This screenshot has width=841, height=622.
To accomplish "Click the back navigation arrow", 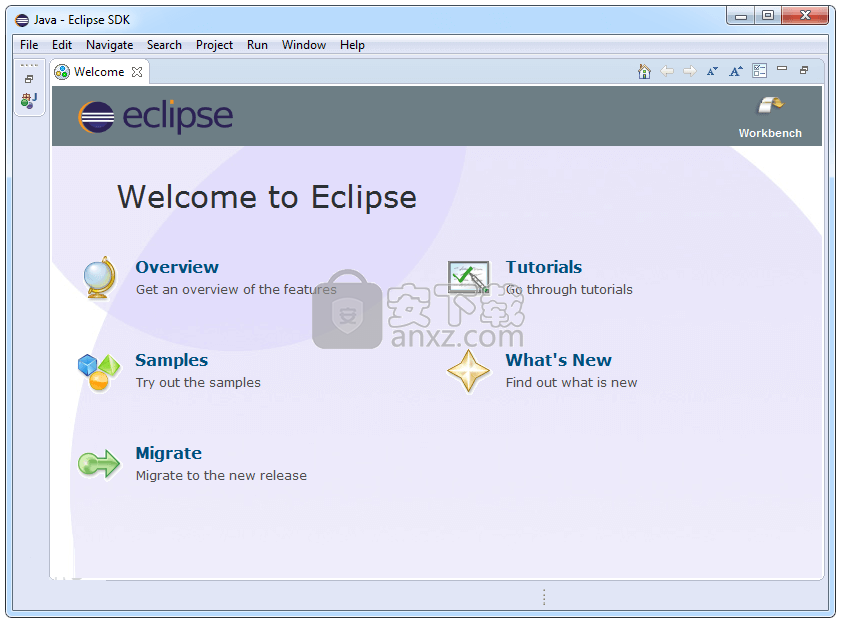I will click(667, 71).
